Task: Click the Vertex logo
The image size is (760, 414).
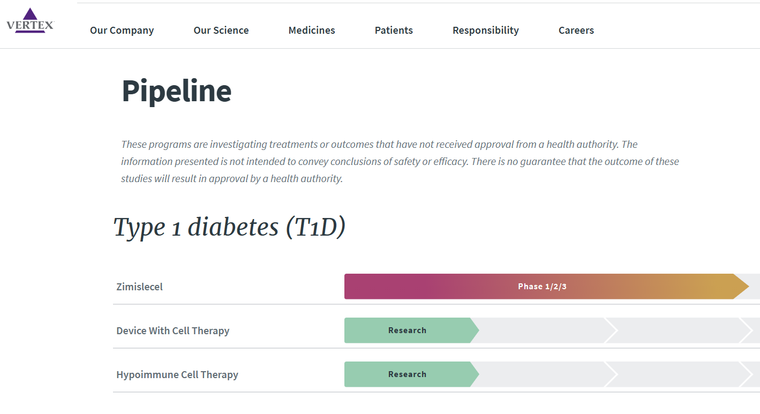Action: 30,21
